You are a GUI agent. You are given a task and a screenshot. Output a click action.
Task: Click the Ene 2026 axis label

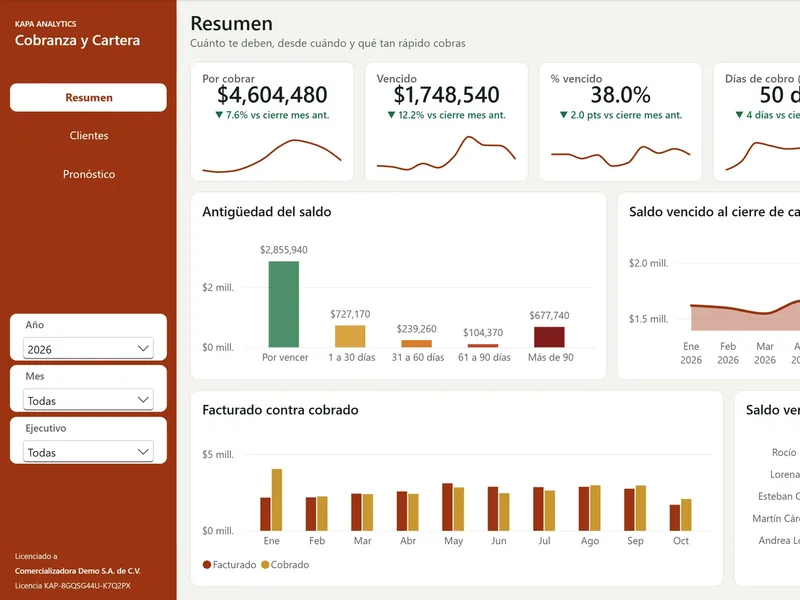tap(691, 353)
